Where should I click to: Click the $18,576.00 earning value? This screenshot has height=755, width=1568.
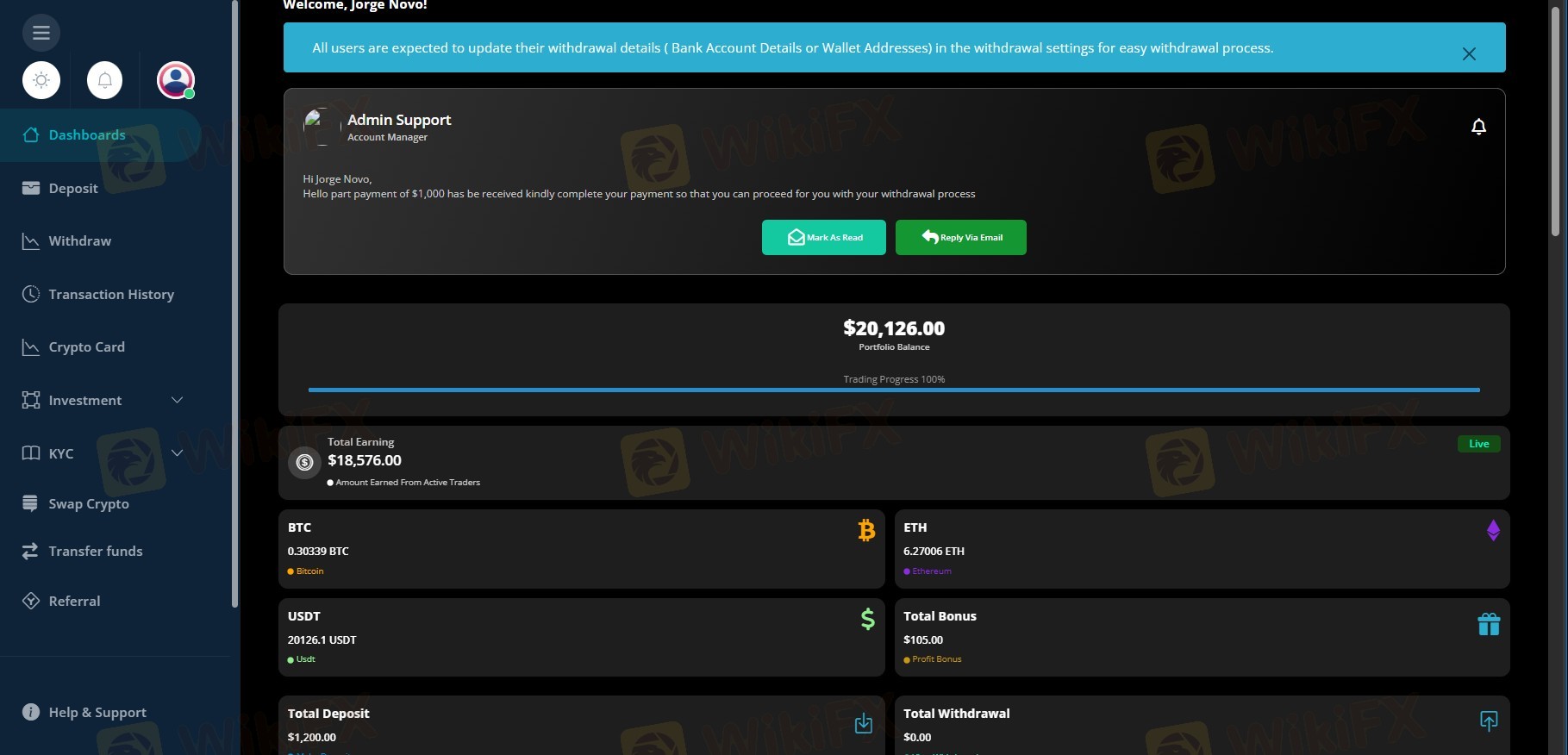365,460
